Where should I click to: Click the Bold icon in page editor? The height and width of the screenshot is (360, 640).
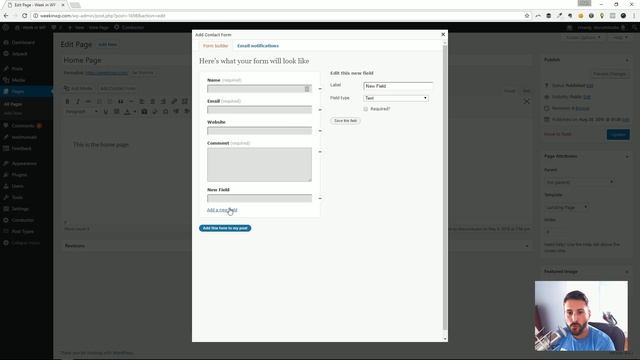coord(67,101)
